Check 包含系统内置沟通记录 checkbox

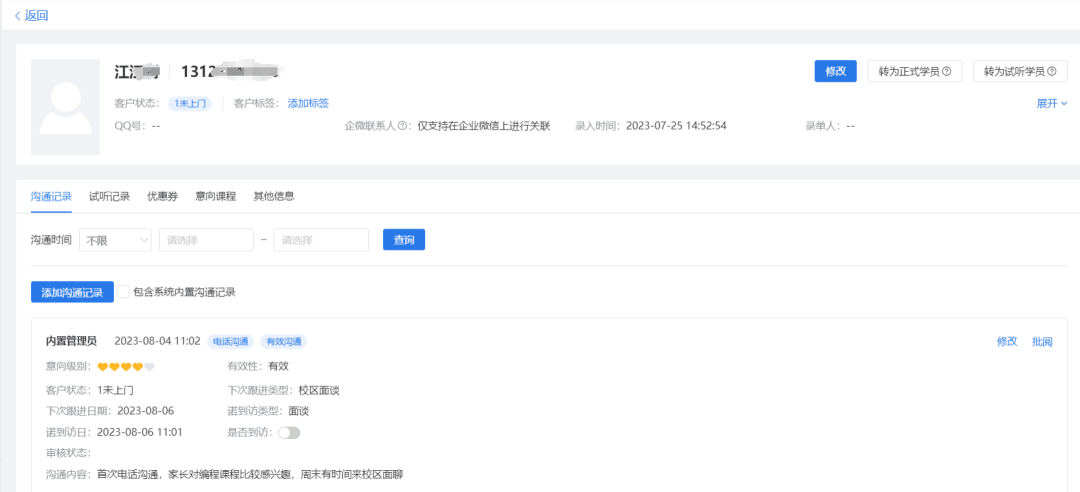(124, 292)
